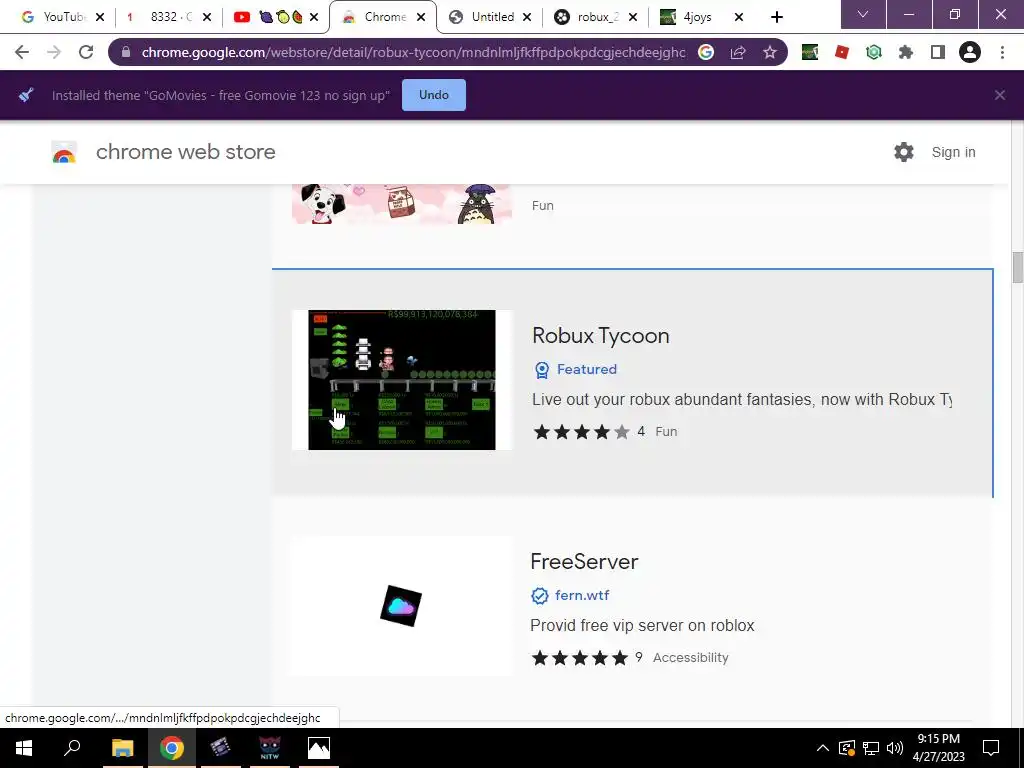The image size is (1024, 768).
Task: Click the Featured badge on Robux Tycoon
Action: pos(575,370)
